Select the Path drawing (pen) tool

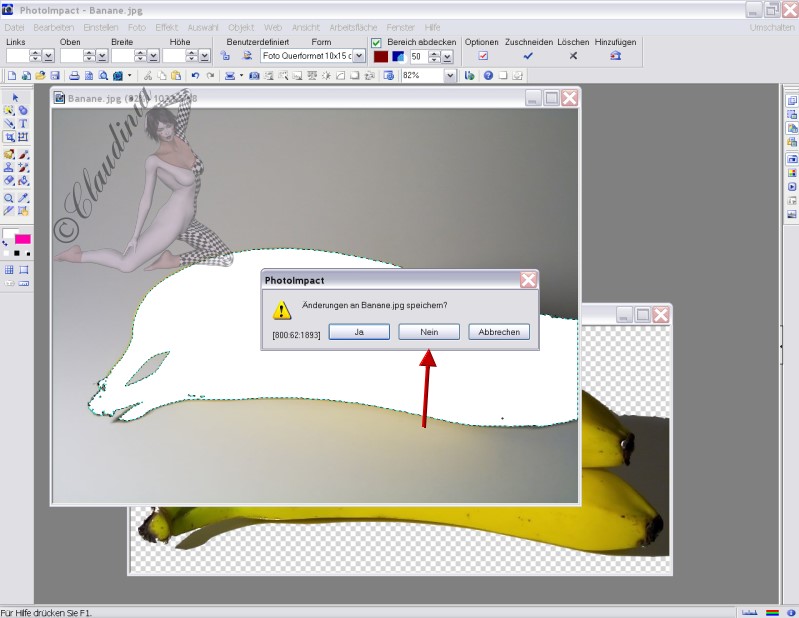pos(9,123)
